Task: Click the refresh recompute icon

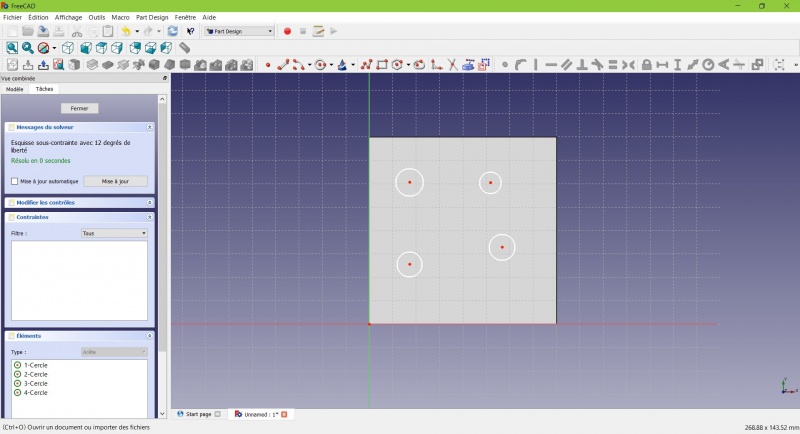Action: (172, 31)
